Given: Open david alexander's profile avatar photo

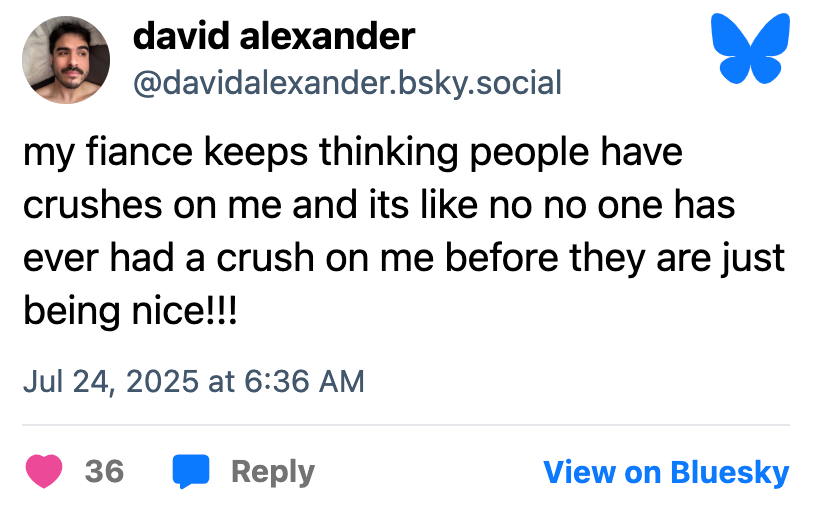Looking at the screenshot, I should [65, 59].
